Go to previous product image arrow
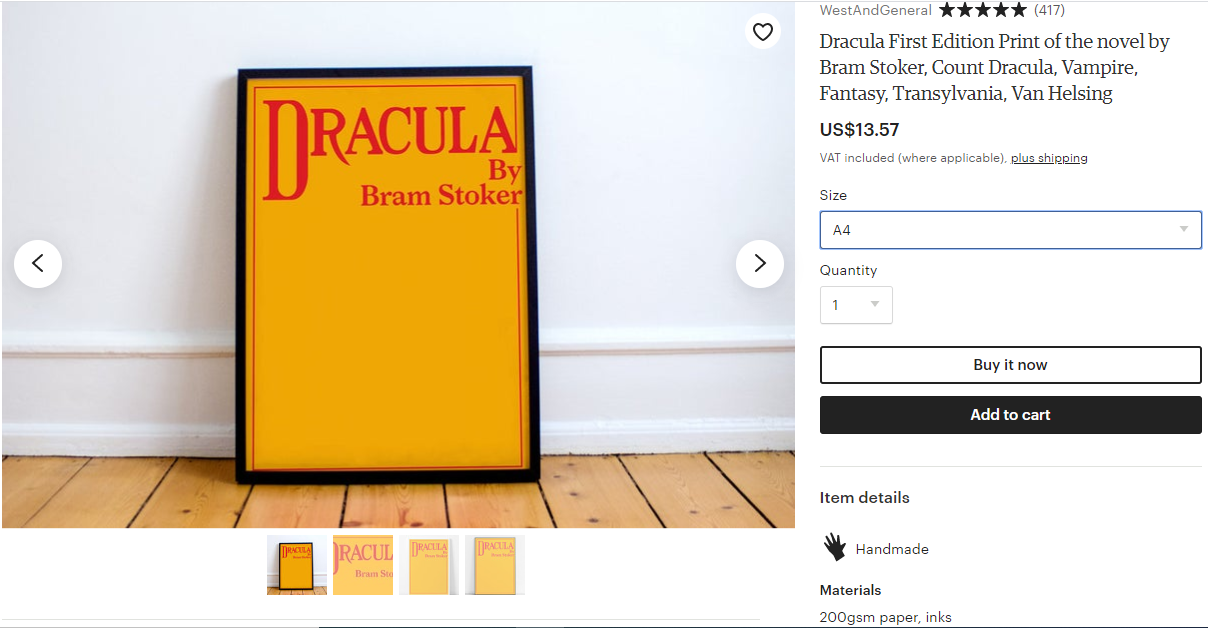The width and height of the screenshot is (1208, 628). (x=38, y=264)
